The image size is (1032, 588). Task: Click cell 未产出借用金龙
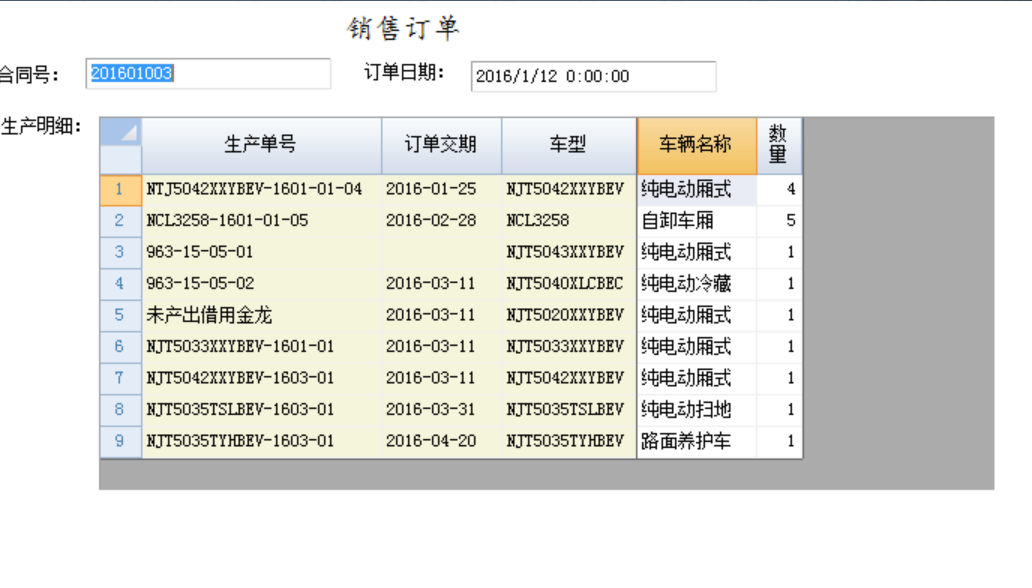click(x=261, y=316)
